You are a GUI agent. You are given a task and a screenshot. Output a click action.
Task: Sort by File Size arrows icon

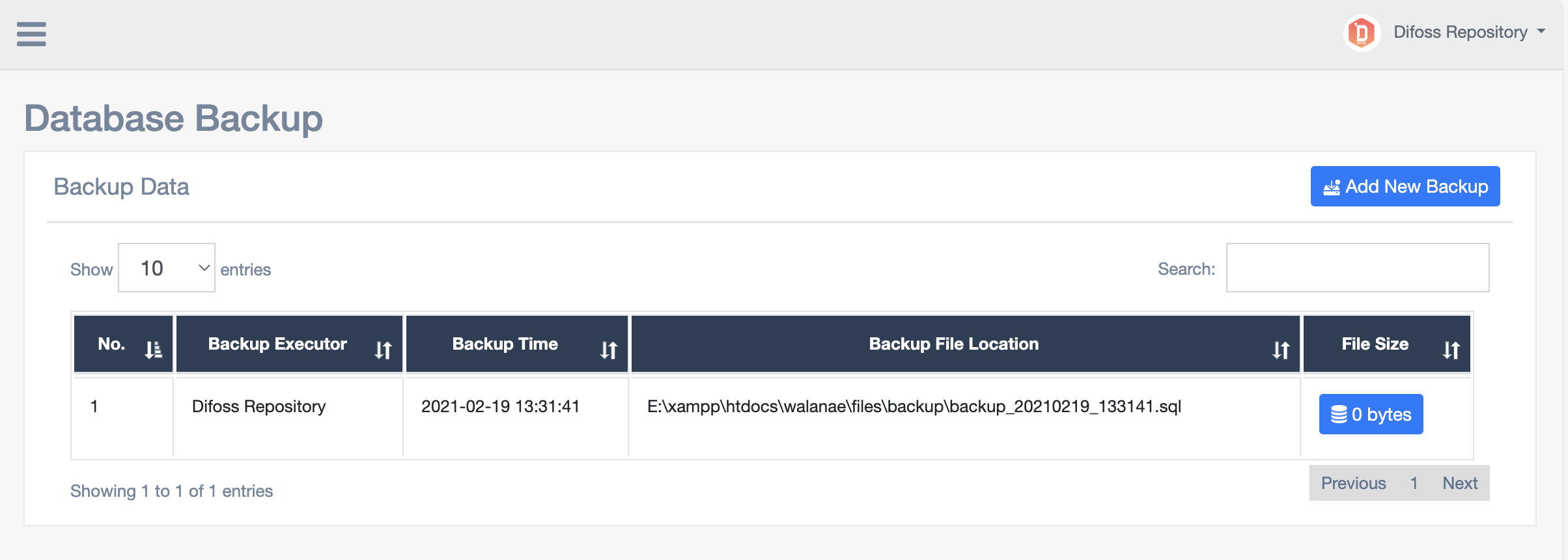[x=1451, y=350]
